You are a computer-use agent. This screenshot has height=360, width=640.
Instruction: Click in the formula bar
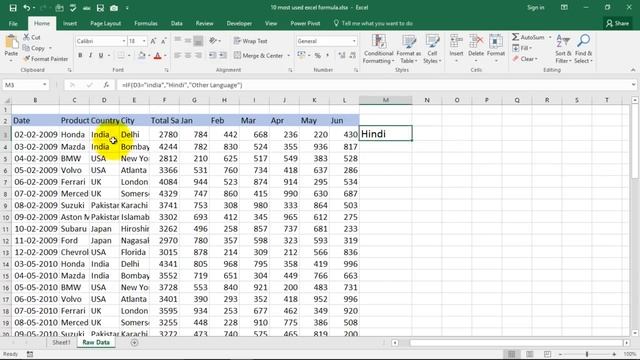(x=373, y=85)
